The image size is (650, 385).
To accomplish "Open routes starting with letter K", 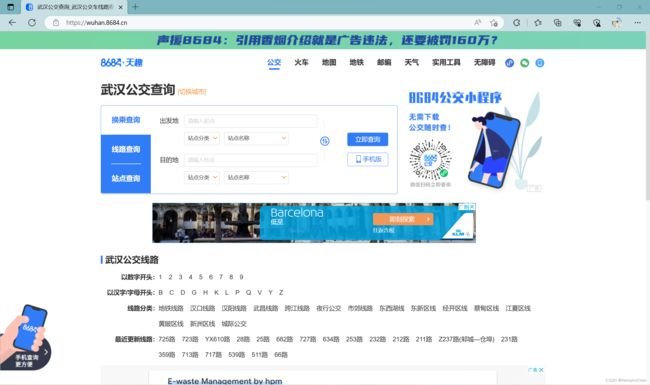I will [216, 293].
